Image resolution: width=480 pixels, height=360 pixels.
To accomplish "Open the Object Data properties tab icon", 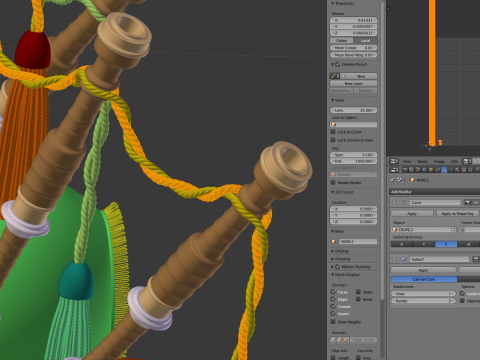I will (451, 170).
